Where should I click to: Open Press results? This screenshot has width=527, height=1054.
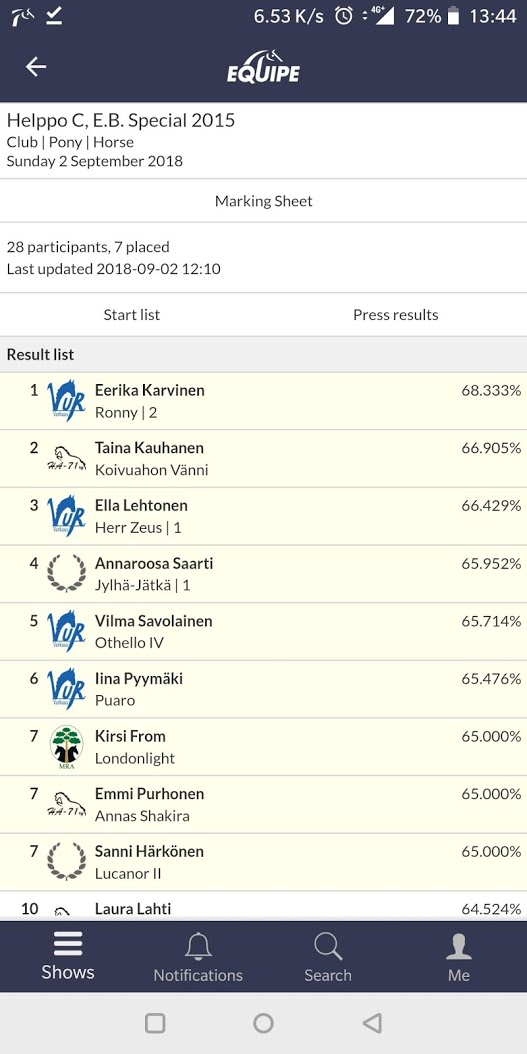[395, 315]
